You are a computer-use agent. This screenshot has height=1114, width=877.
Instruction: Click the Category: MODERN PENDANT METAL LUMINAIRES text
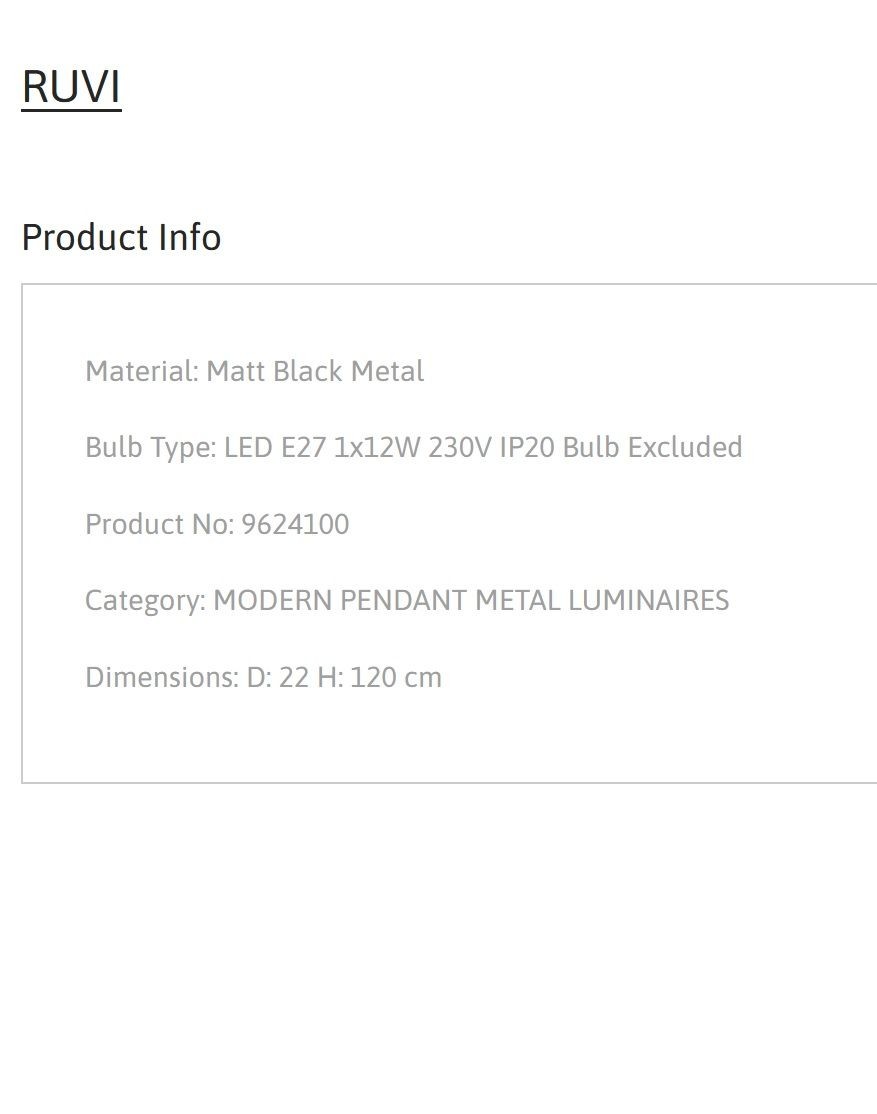407,601
